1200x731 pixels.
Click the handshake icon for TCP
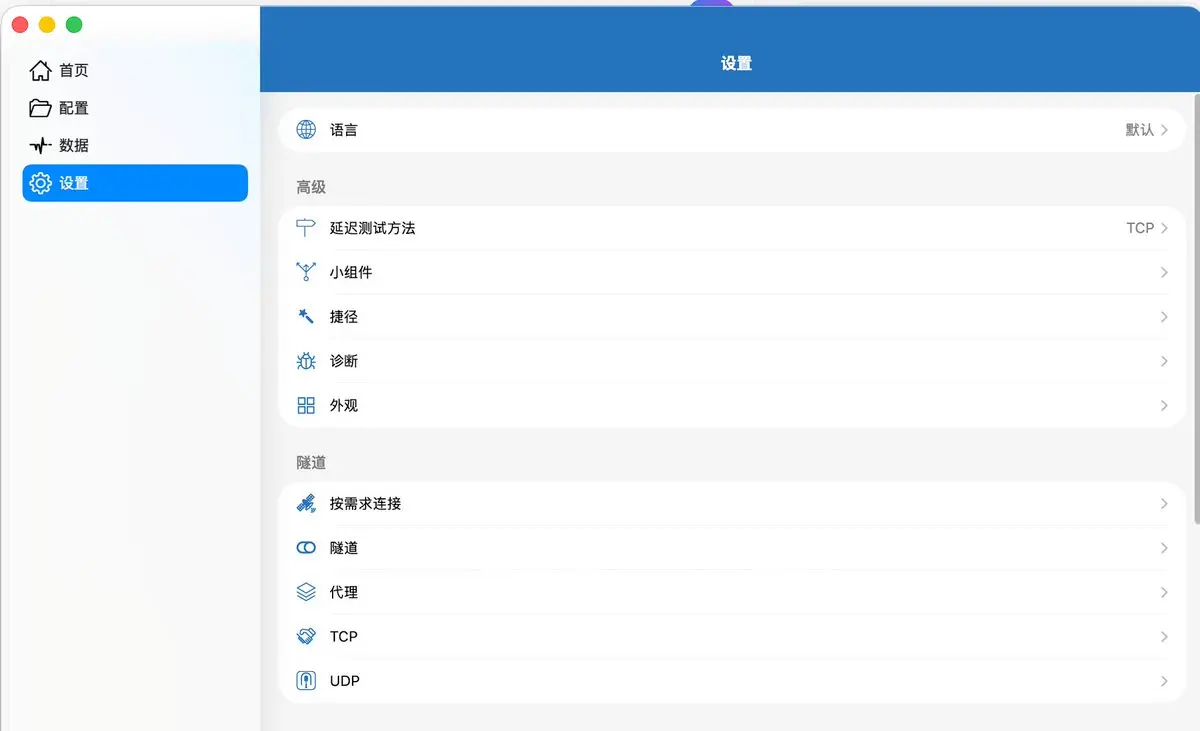[x=307, y=636]
